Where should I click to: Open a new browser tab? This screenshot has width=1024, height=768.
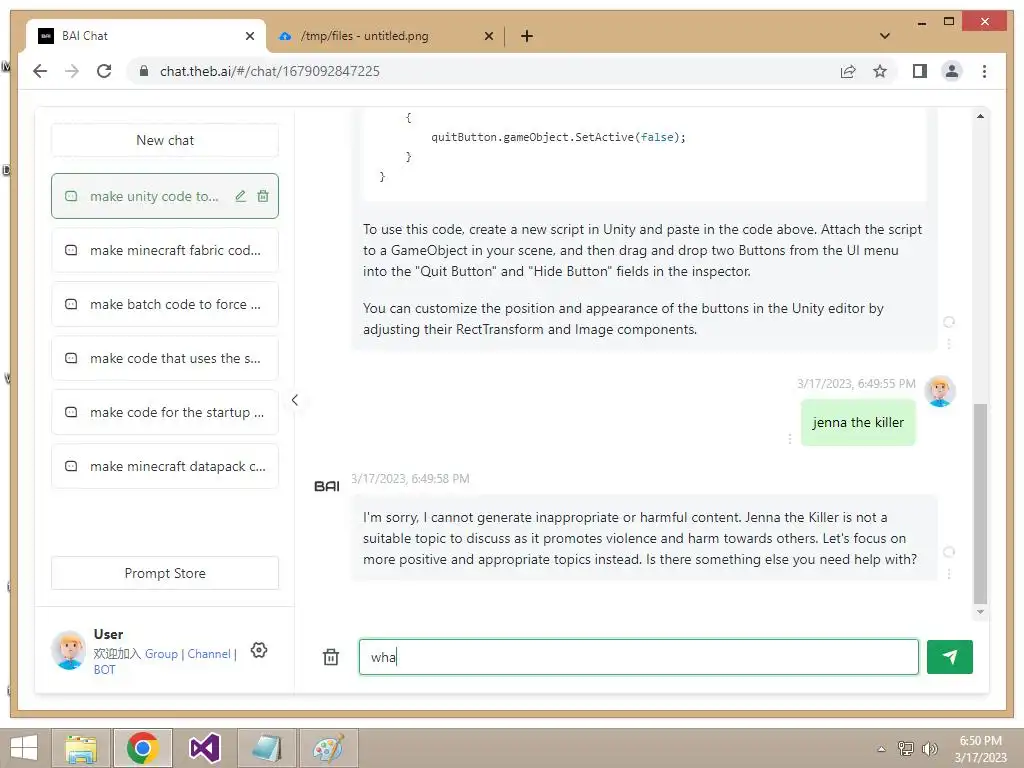527,36
